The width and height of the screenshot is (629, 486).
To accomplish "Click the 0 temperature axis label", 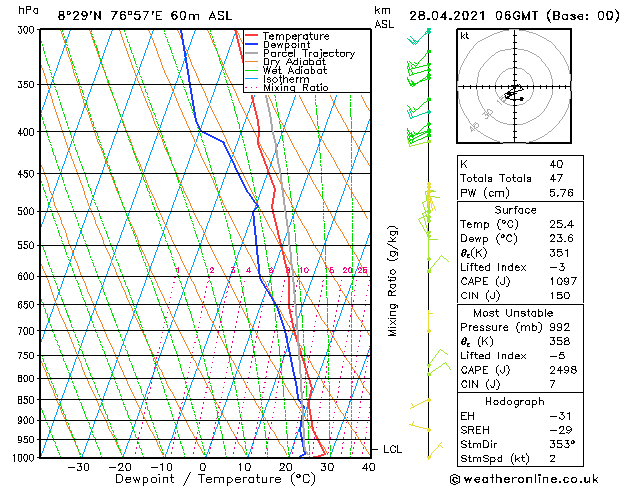I will pos(203,468).
